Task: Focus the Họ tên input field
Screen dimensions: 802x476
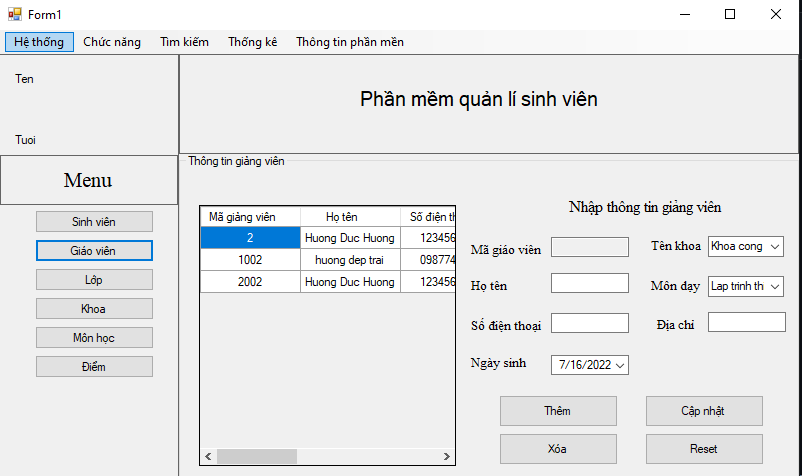Action: pos(590,283)
